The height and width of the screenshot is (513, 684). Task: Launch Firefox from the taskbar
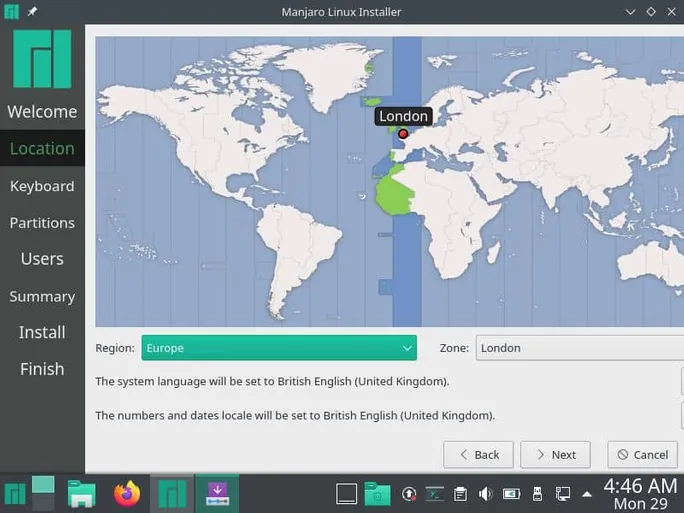127,494
